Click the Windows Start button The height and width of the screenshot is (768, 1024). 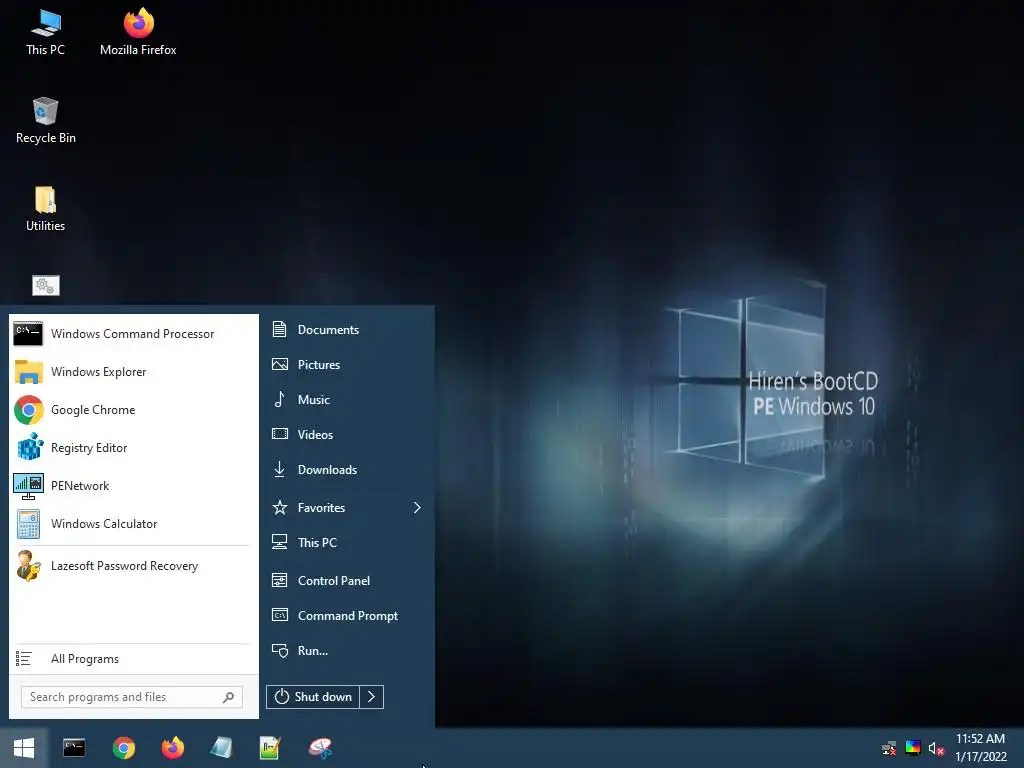(x=24, y=748)
